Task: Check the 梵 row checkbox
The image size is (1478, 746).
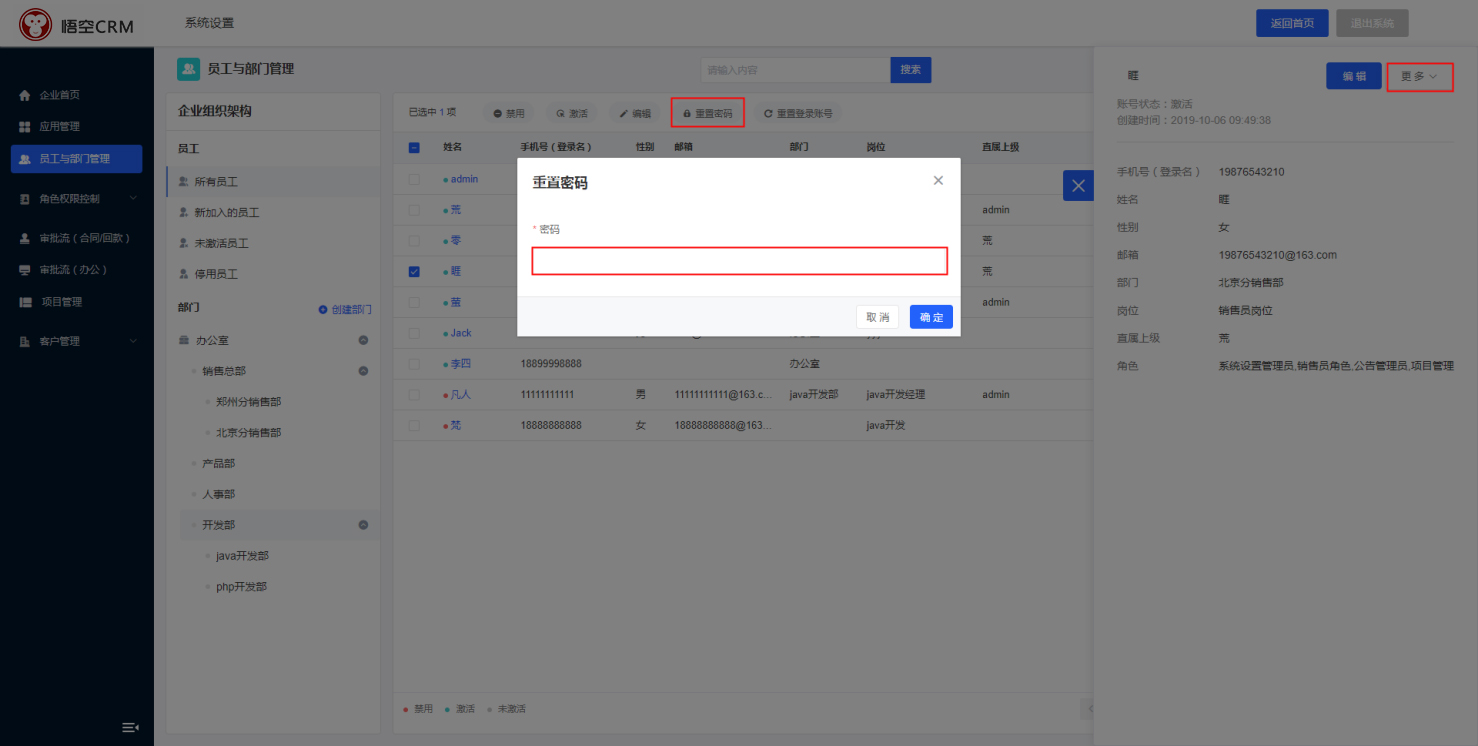Action: [414, 425]
